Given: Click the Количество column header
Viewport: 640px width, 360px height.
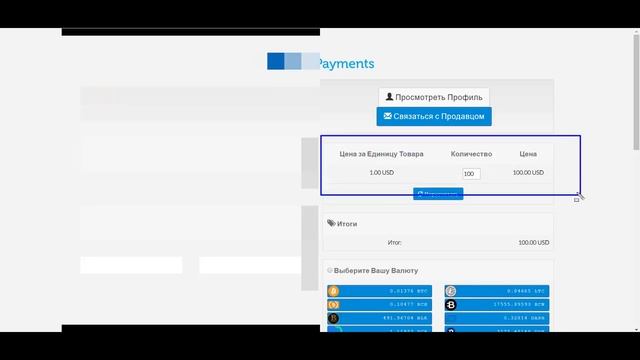Looking at the screenshot, I should coord(471,154).
